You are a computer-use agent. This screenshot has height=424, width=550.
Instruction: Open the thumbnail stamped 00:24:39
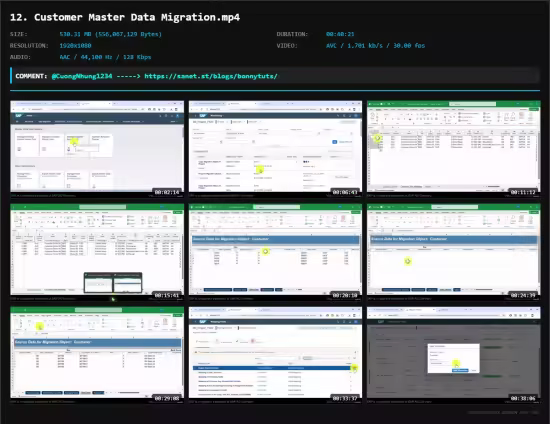[454, 252]
